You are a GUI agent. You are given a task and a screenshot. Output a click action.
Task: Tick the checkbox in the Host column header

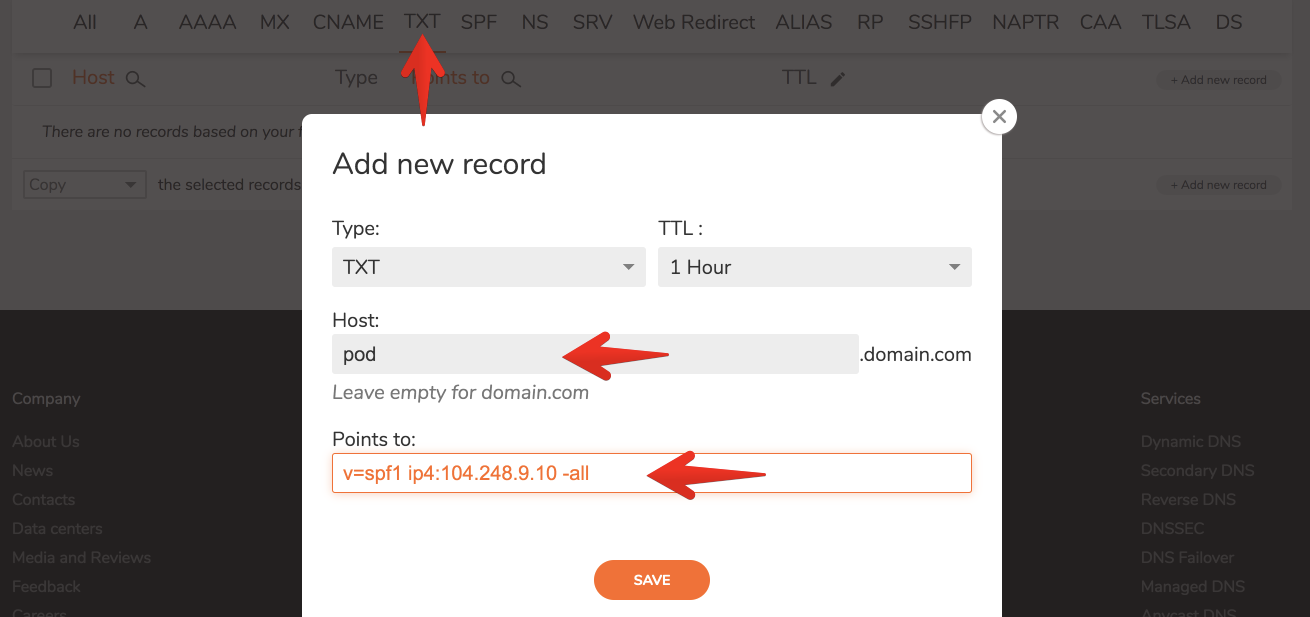pos(40,78)
